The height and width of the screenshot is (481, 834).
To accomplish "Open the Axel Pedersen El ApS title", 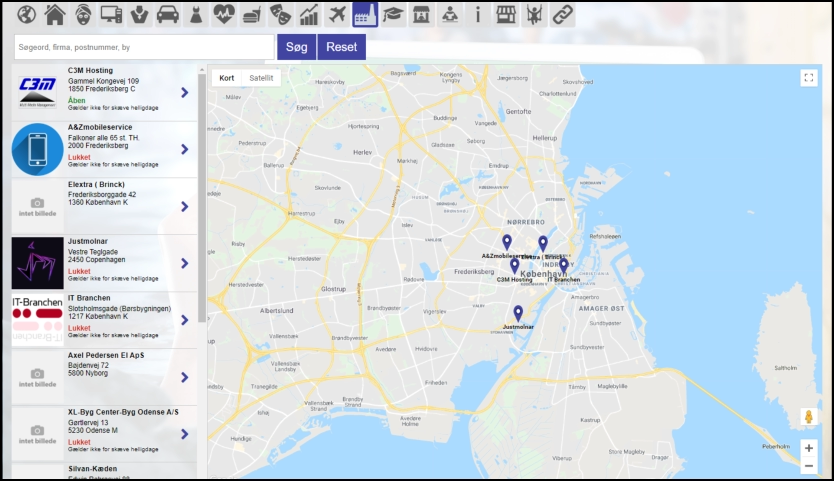I will click(x=106, y=355).
